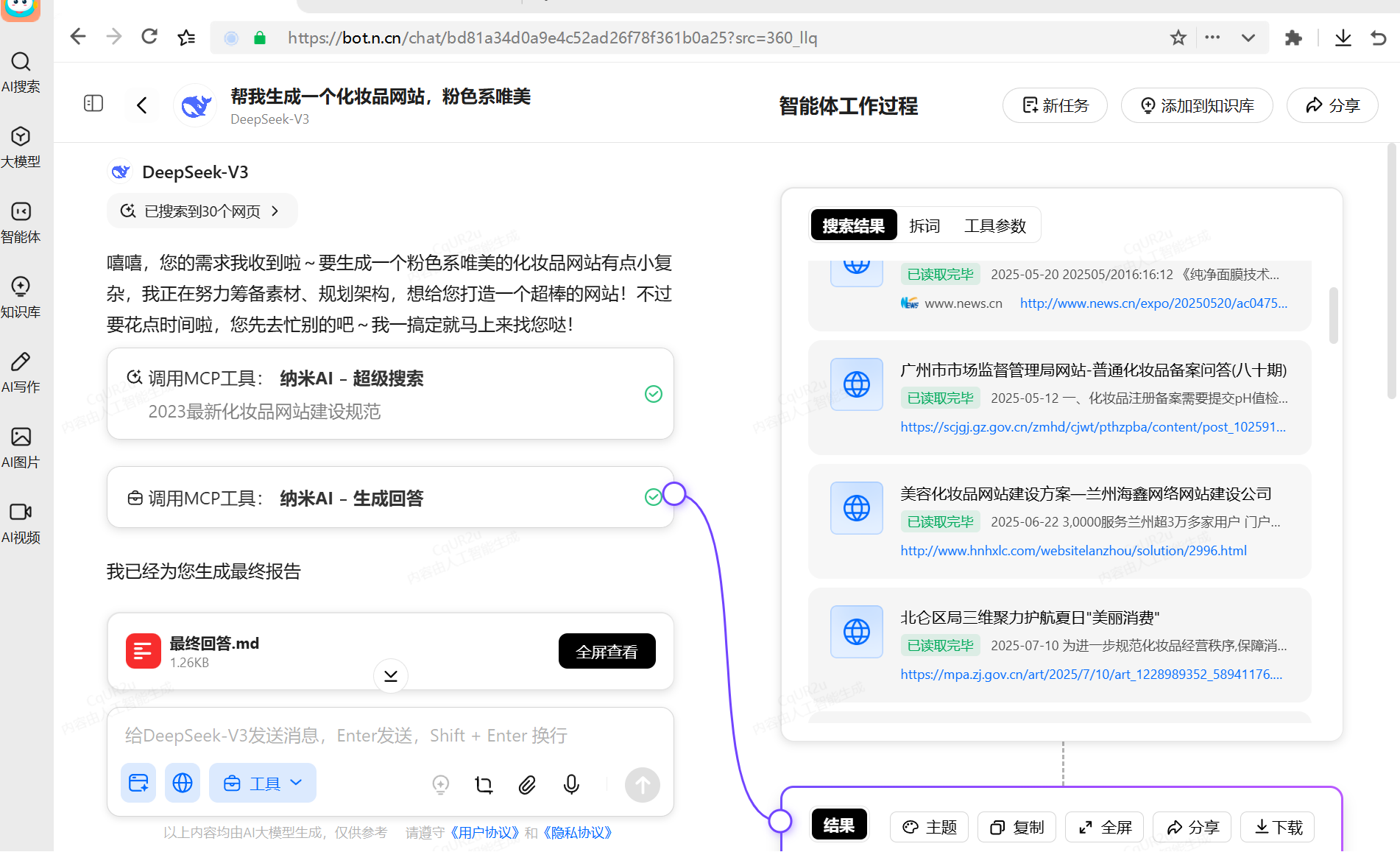1400x852 pixels.
Task: Click the knowledge lightbulb icon in input bar
Action: click(x=440, y=785)
